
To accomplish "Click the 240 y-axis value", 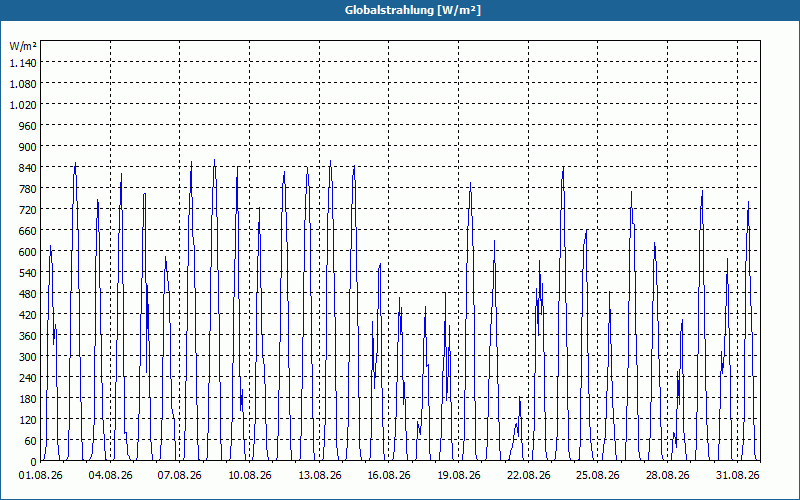I will [x=28, y=378].
